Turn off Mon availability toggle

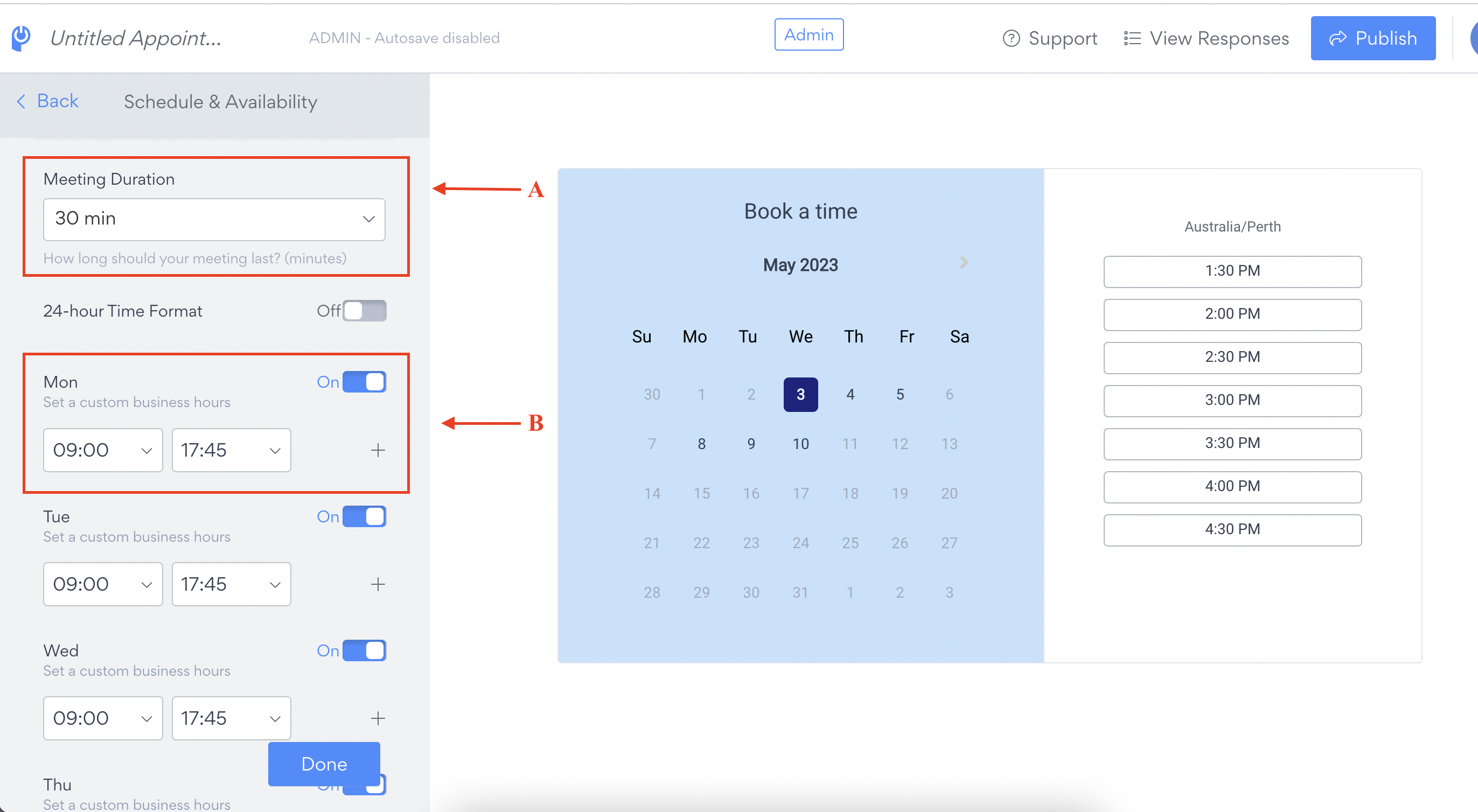(364, 382)
